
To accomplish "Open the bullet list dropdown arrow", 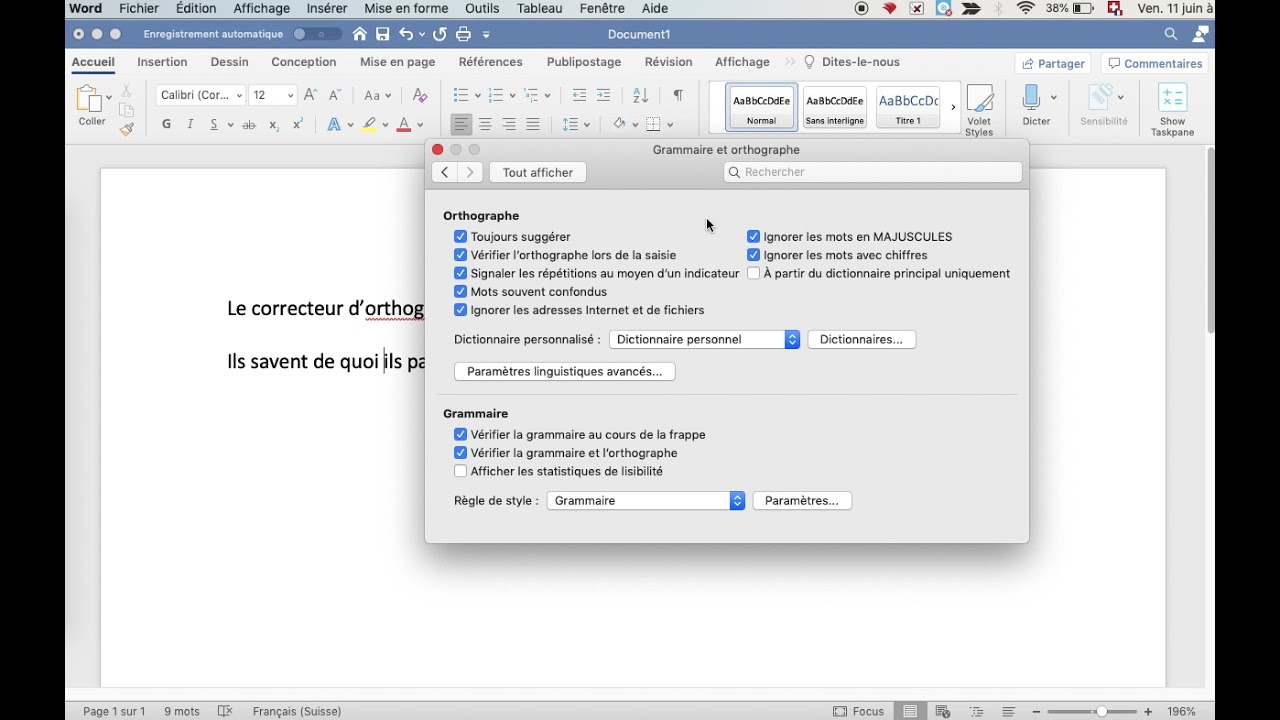I will point(477,96).
